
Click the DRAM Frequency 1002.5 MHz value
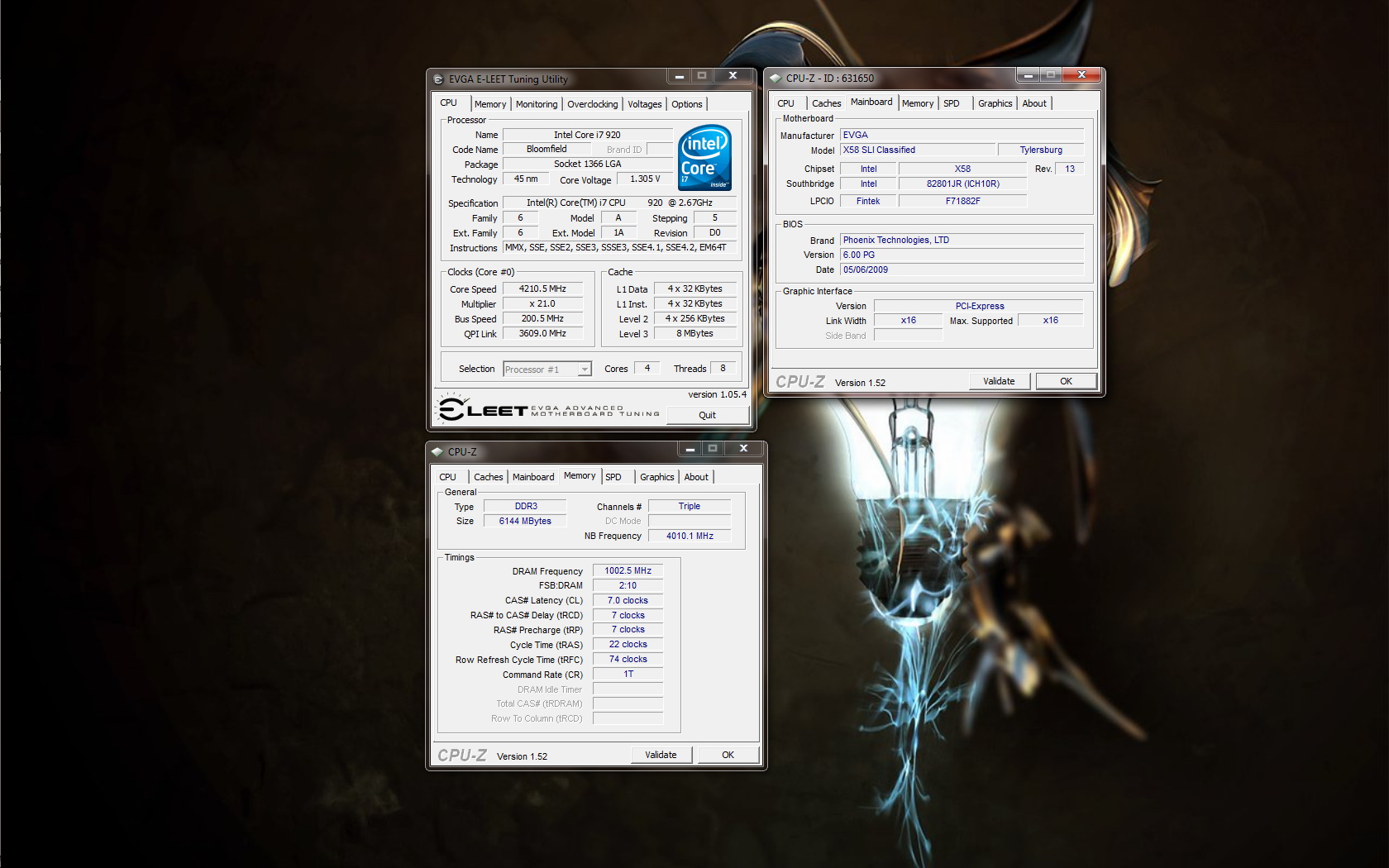click(x=628, y=571)
